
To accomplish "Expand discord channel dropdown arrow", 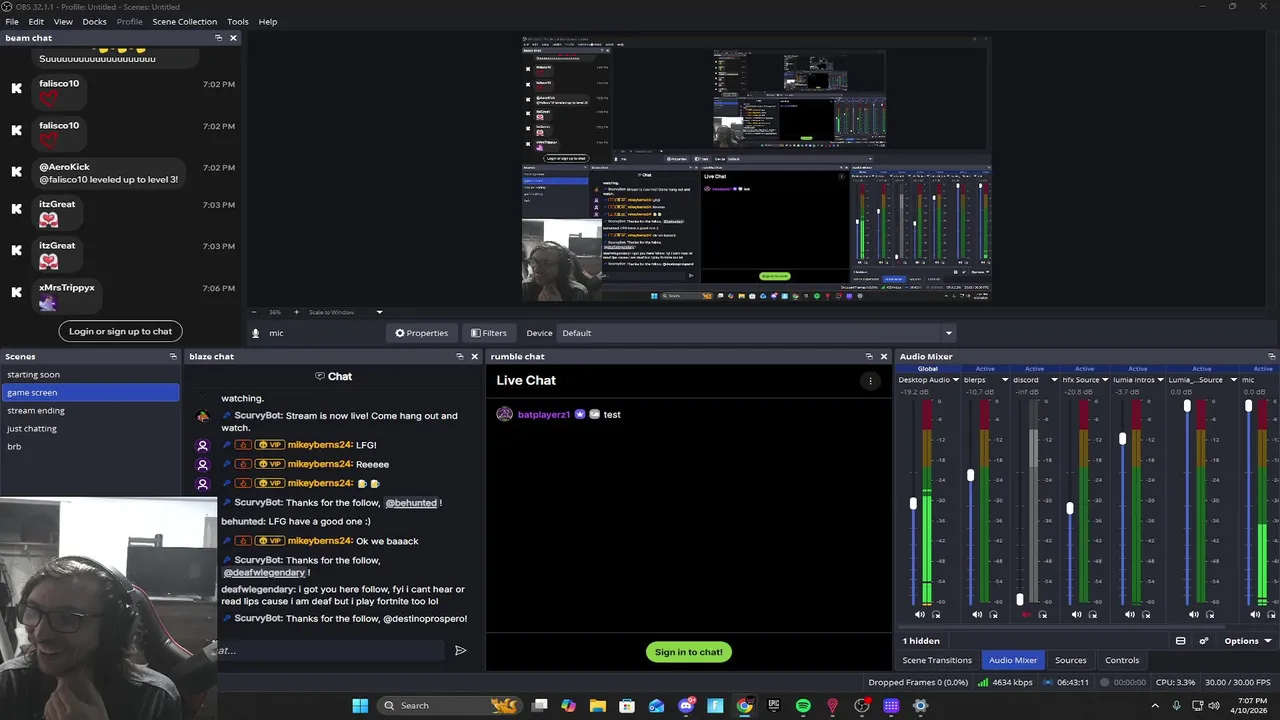I will 1054,380.
